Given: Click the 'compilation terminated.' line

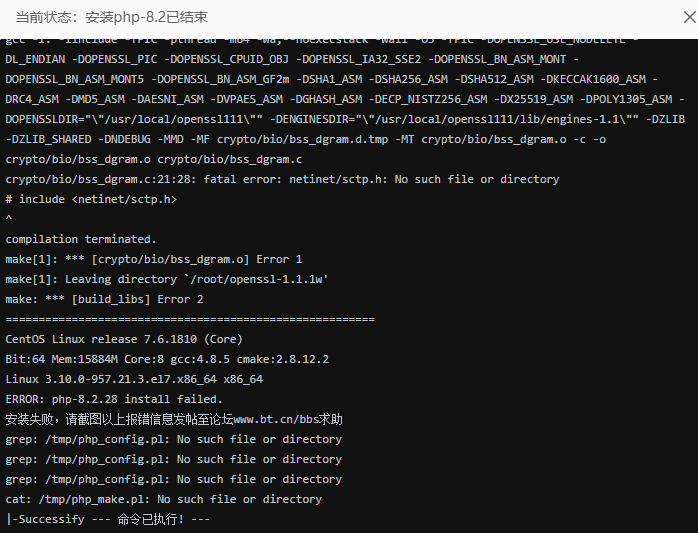Looking at the screenshot, I should click(81, 239).
